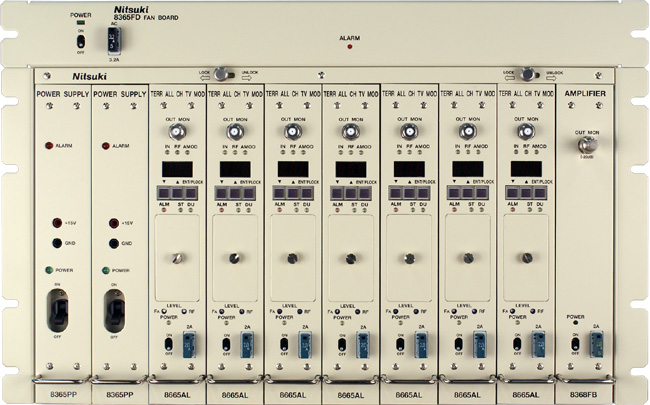Tap the channel display on the fifth 8665AL module

(409, 170)
